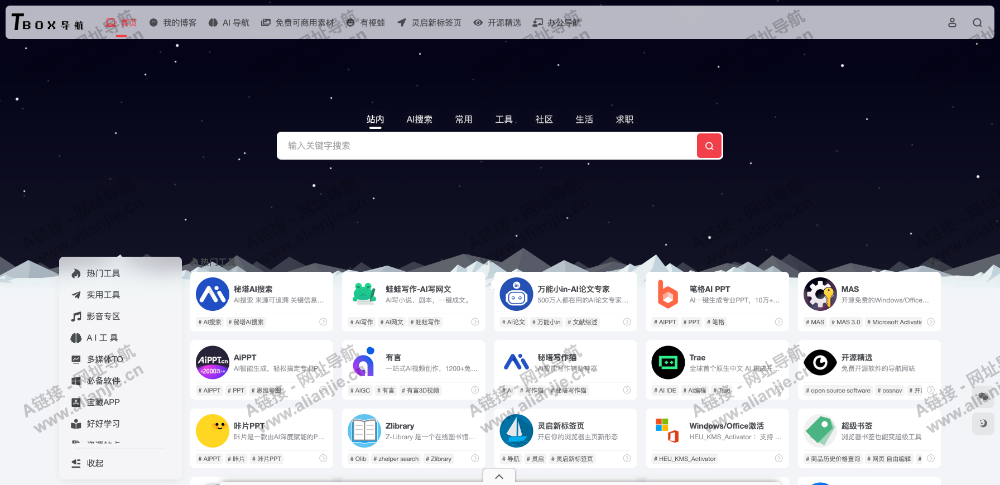Click the magnifier icon in top bar

pyautogui.click(x=977, y=22)
